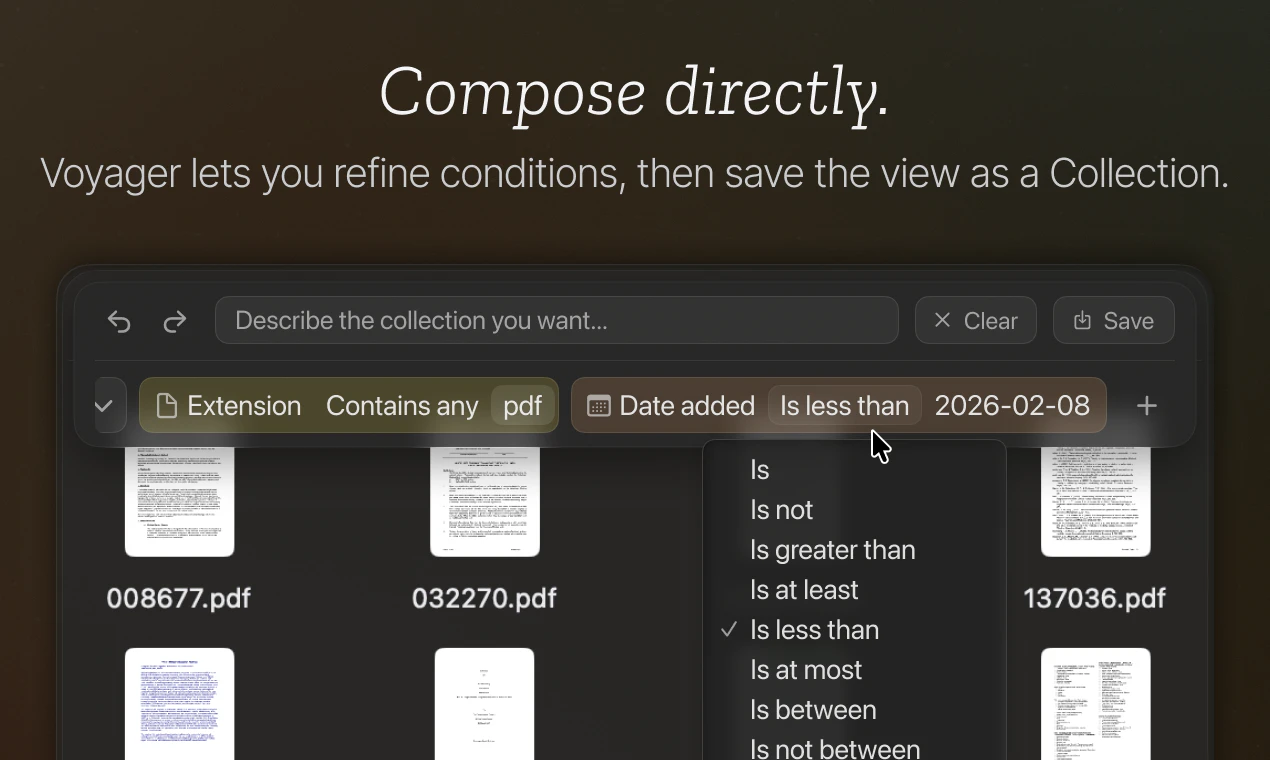Screen dimensions: 1270x760
Task: Click the Extension document icon
Action: (x=167, y=405)
